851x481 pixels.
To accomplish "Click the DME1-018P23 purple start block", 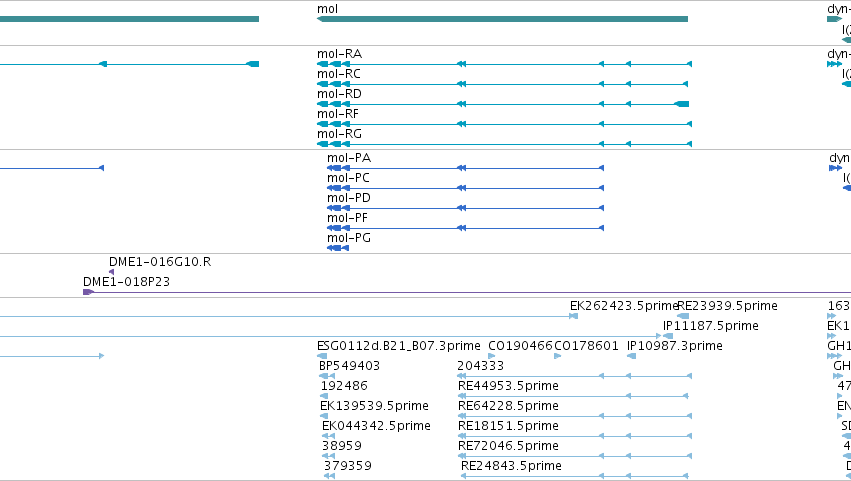I will point(88,292).
